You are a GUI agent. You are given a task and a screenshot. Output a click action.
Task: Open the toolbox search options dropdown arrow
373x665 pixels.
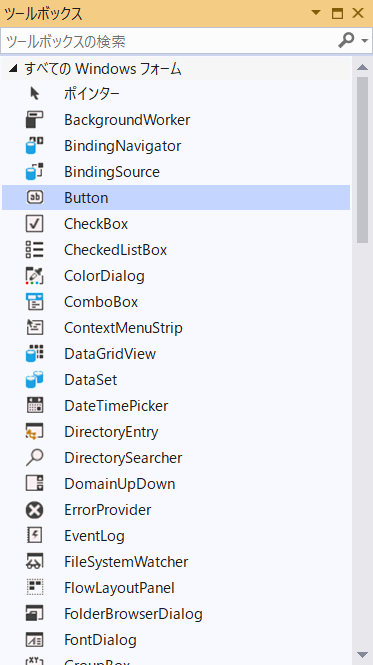tap(365, 41)
